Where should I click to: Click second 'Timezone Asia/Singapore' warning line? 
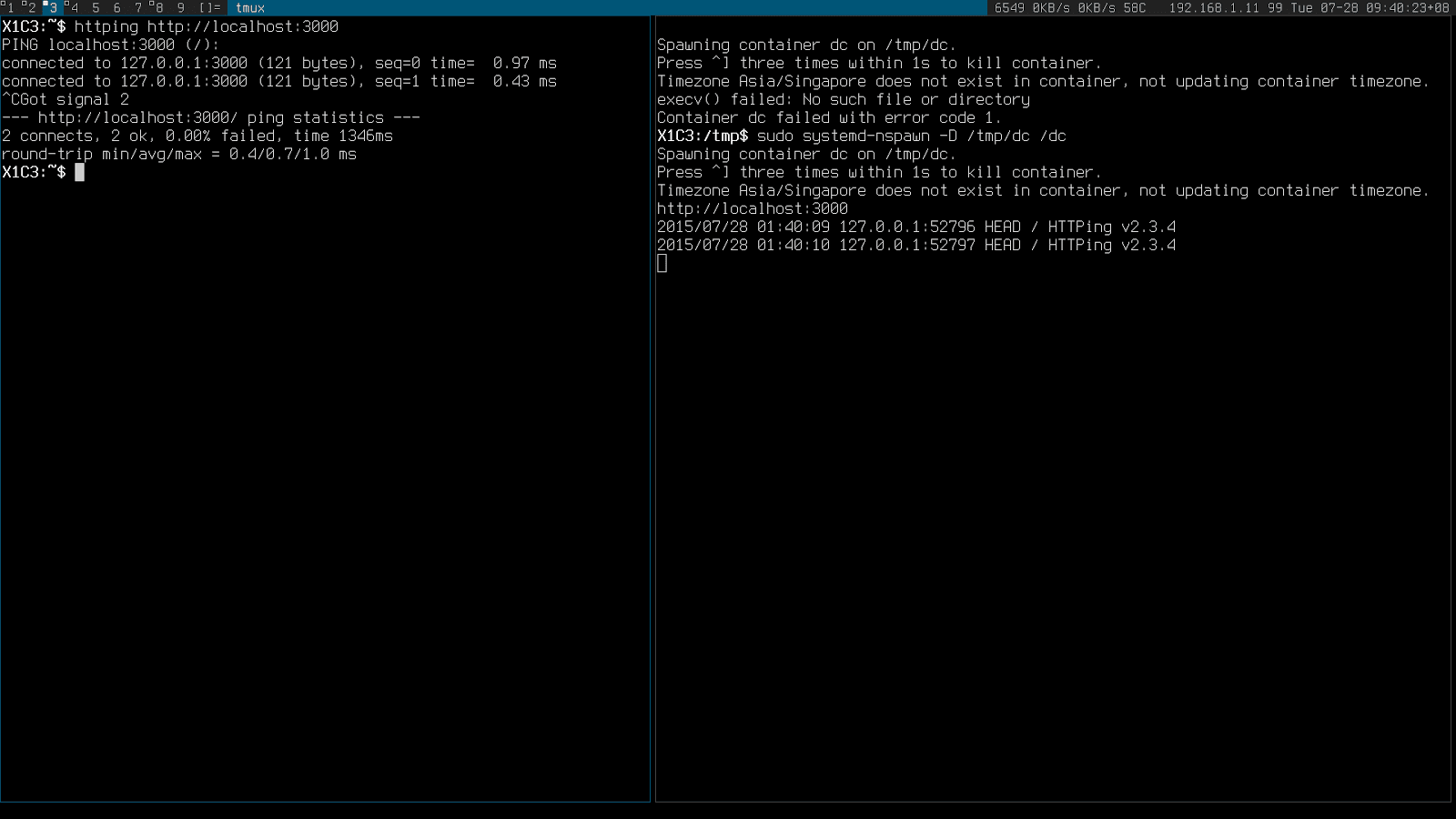[1043, 190]
